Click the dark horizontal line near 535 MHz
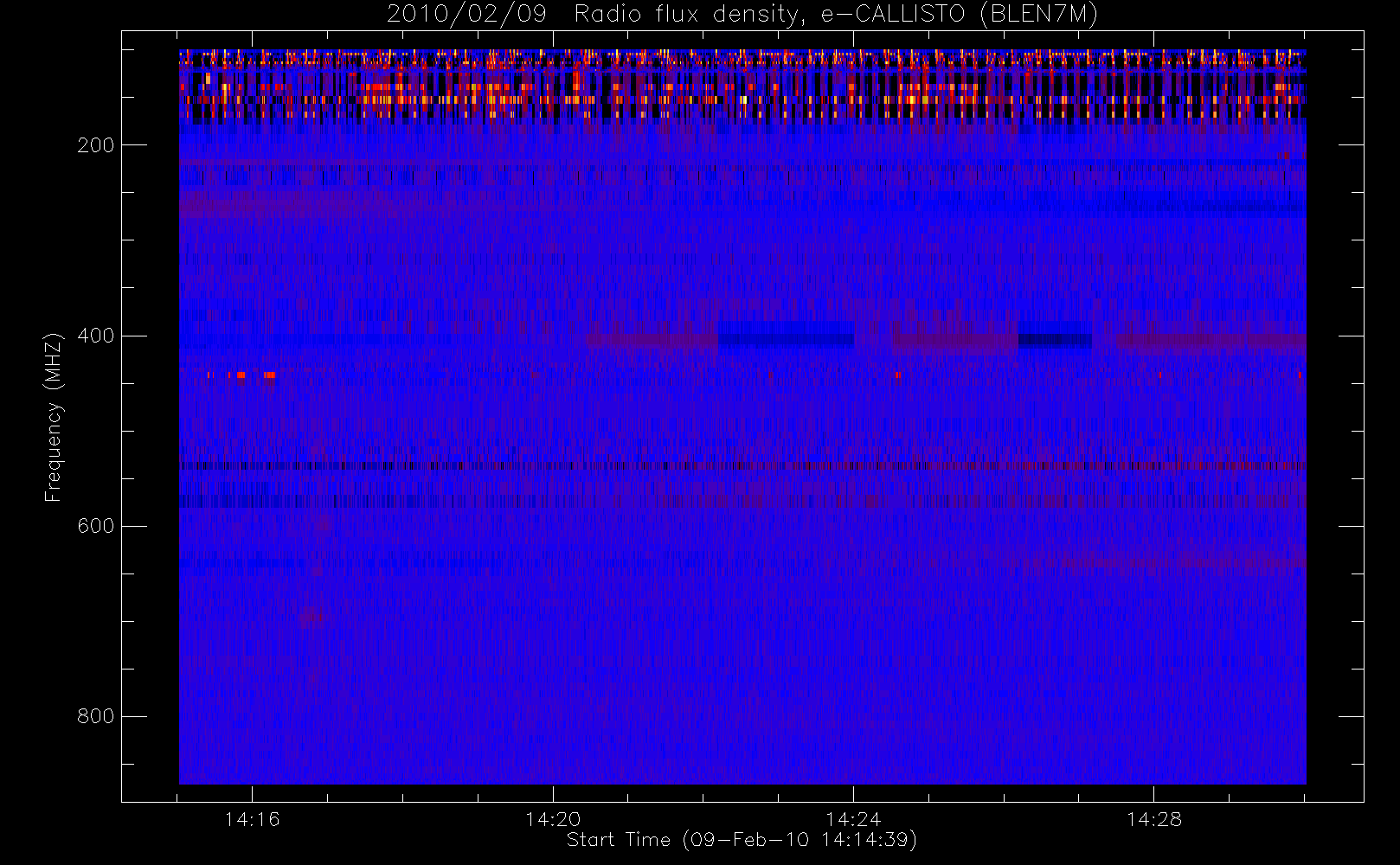Screen dimensions: 1400x865 pos(742,465)
